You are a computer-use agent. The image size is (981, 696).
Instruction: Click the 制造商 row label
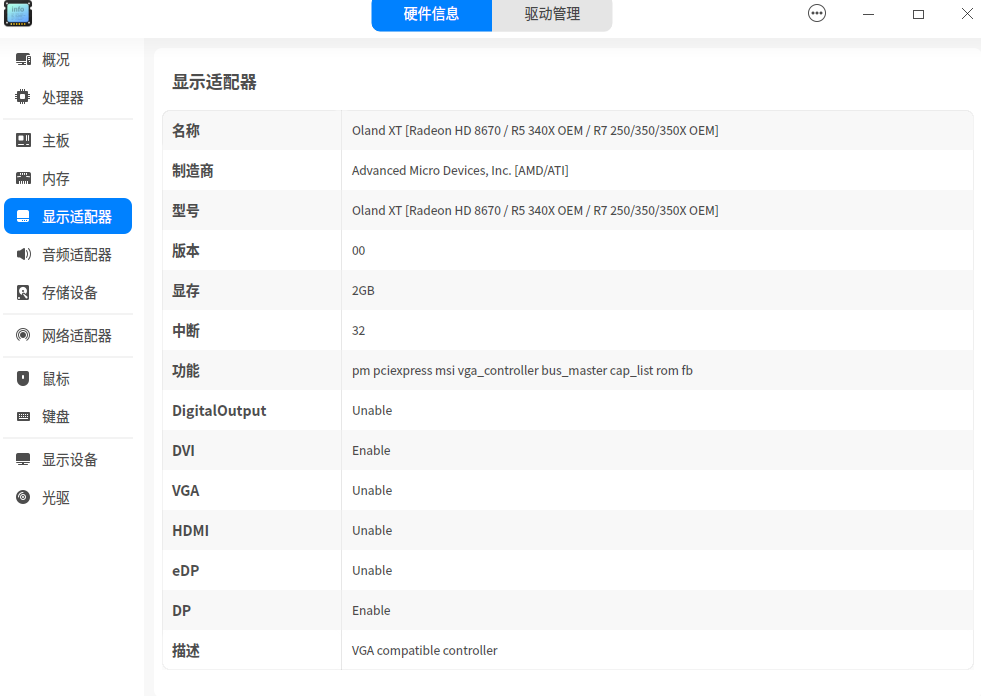193,170
